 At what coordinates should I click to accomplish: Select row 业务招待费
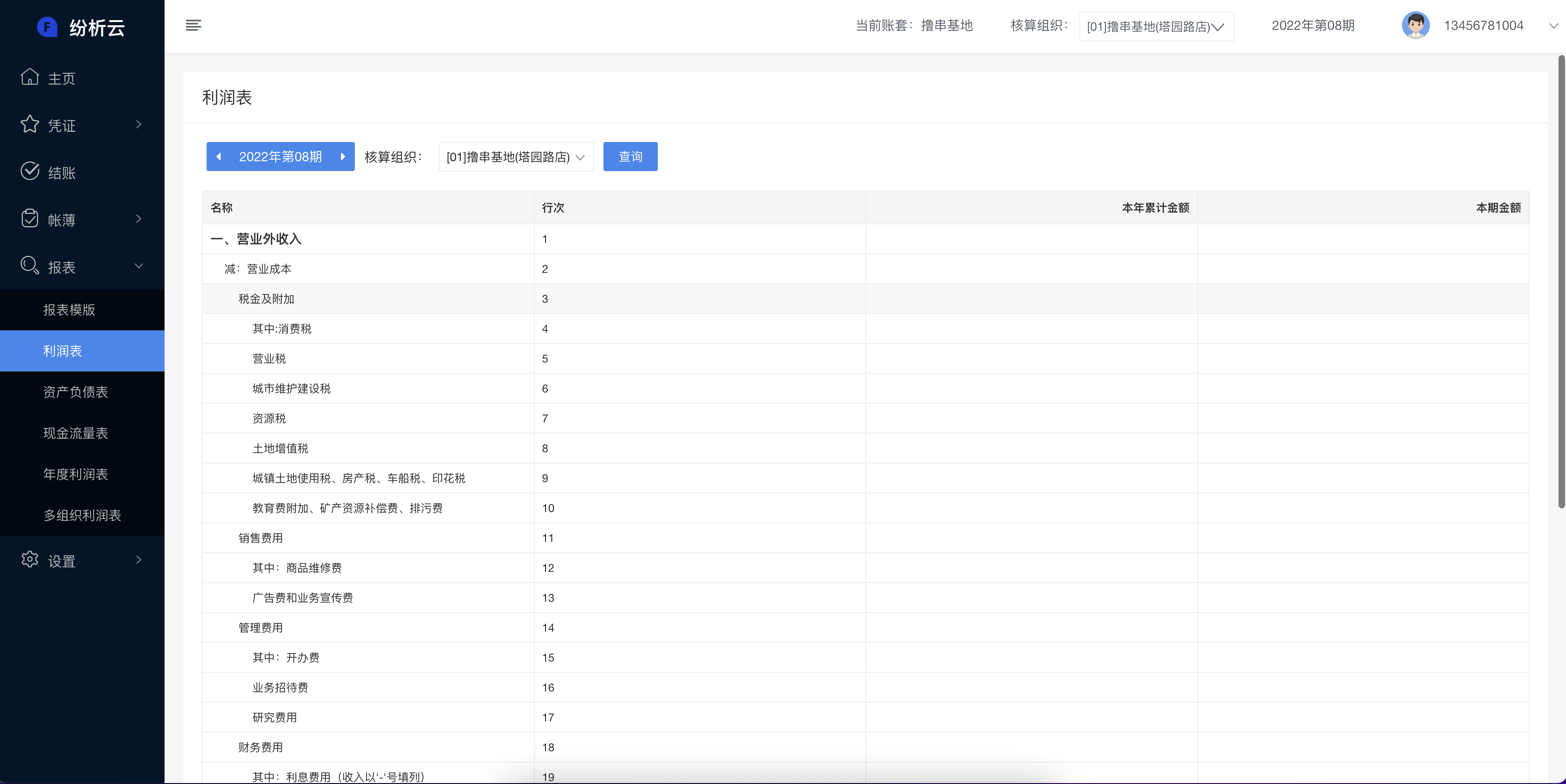click(866, 687)
